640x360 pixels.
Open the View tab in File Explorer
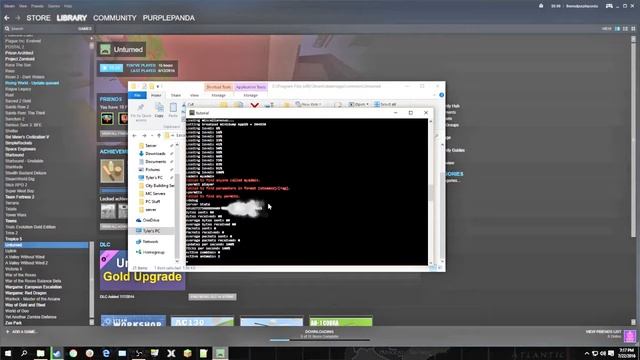pyautogui.click(x=194, y=95)
